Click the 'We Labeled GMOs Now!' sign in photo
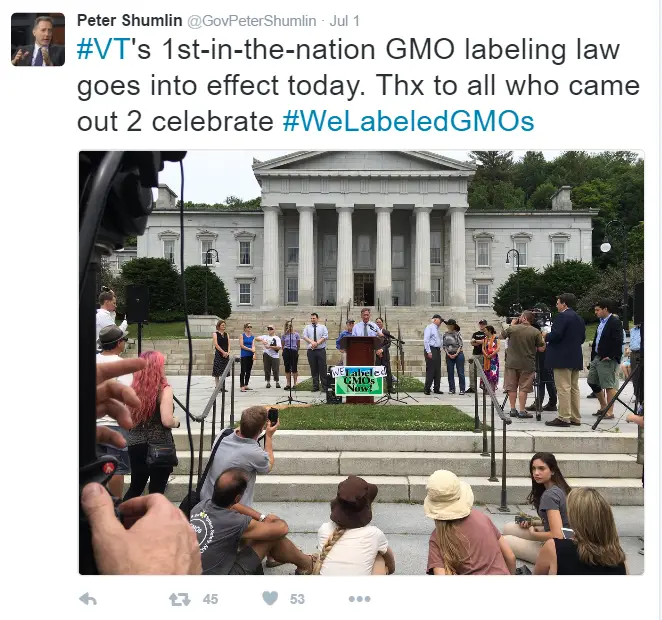 click(x=359, y=381)
